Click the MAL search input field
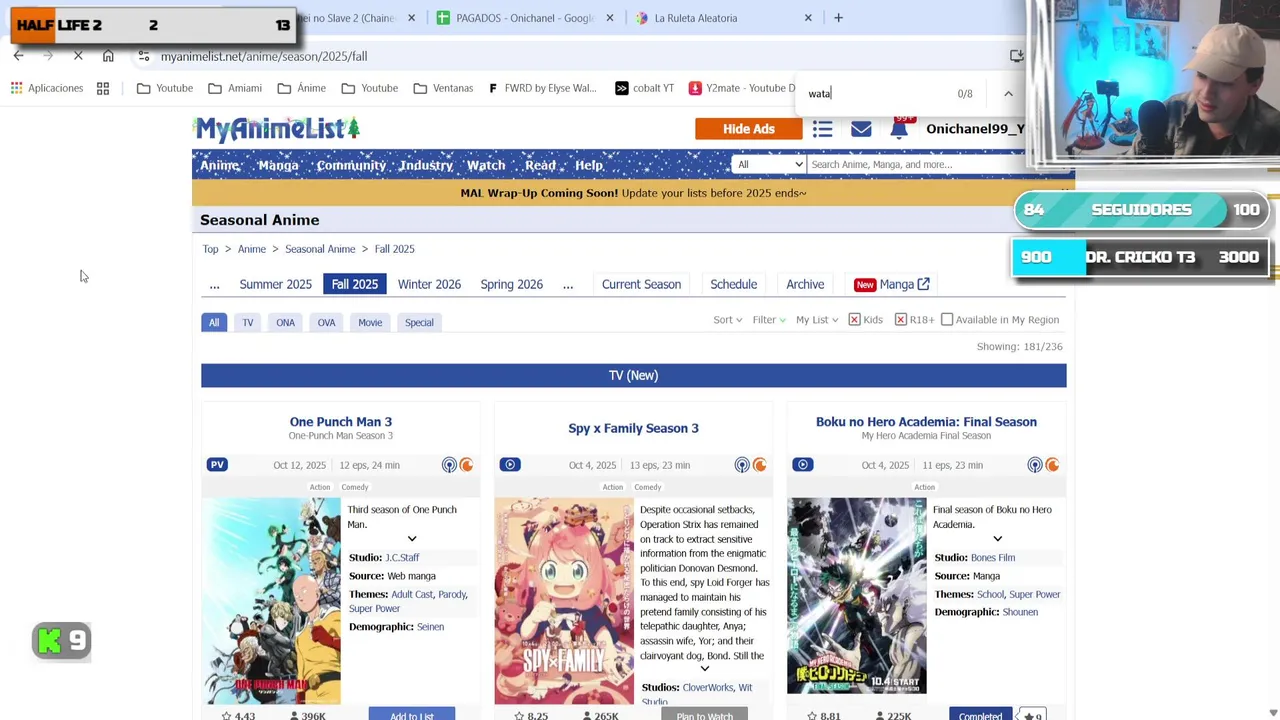1280x720 pixels. pos(915,165)
